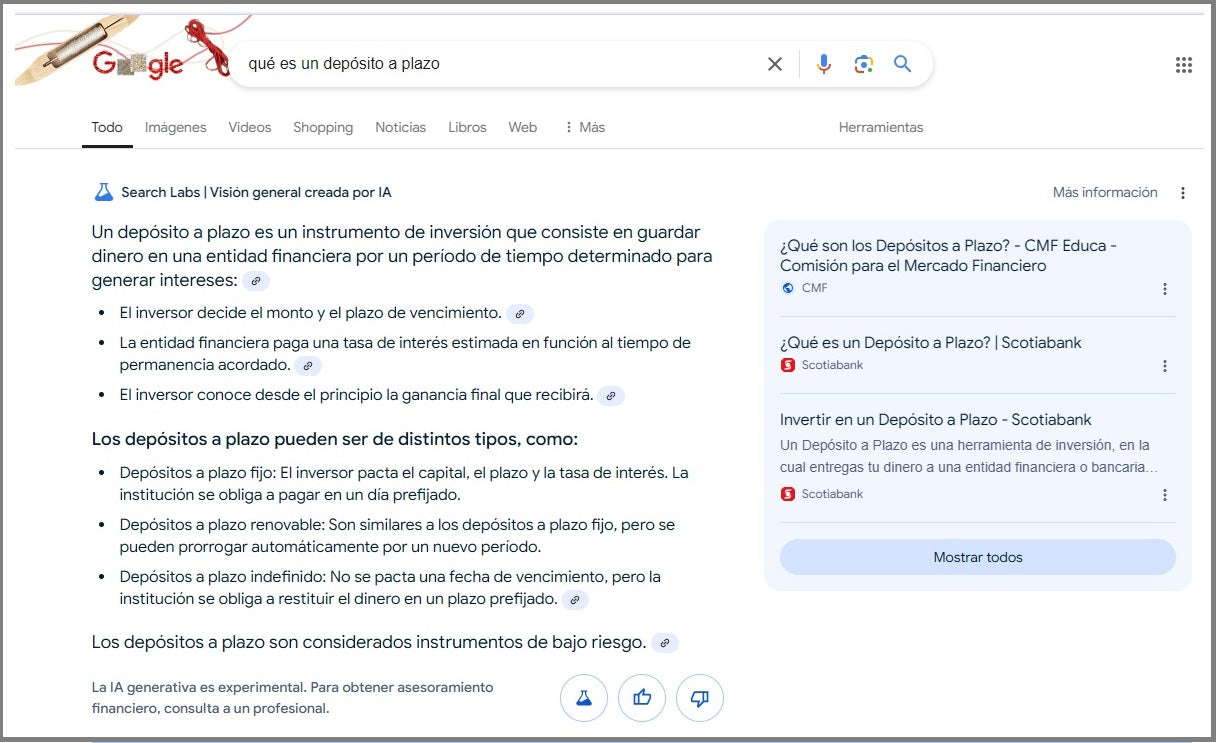1216x743 pixels.
Task: Open Google Lens image search icon
Action: pos(864,64)
